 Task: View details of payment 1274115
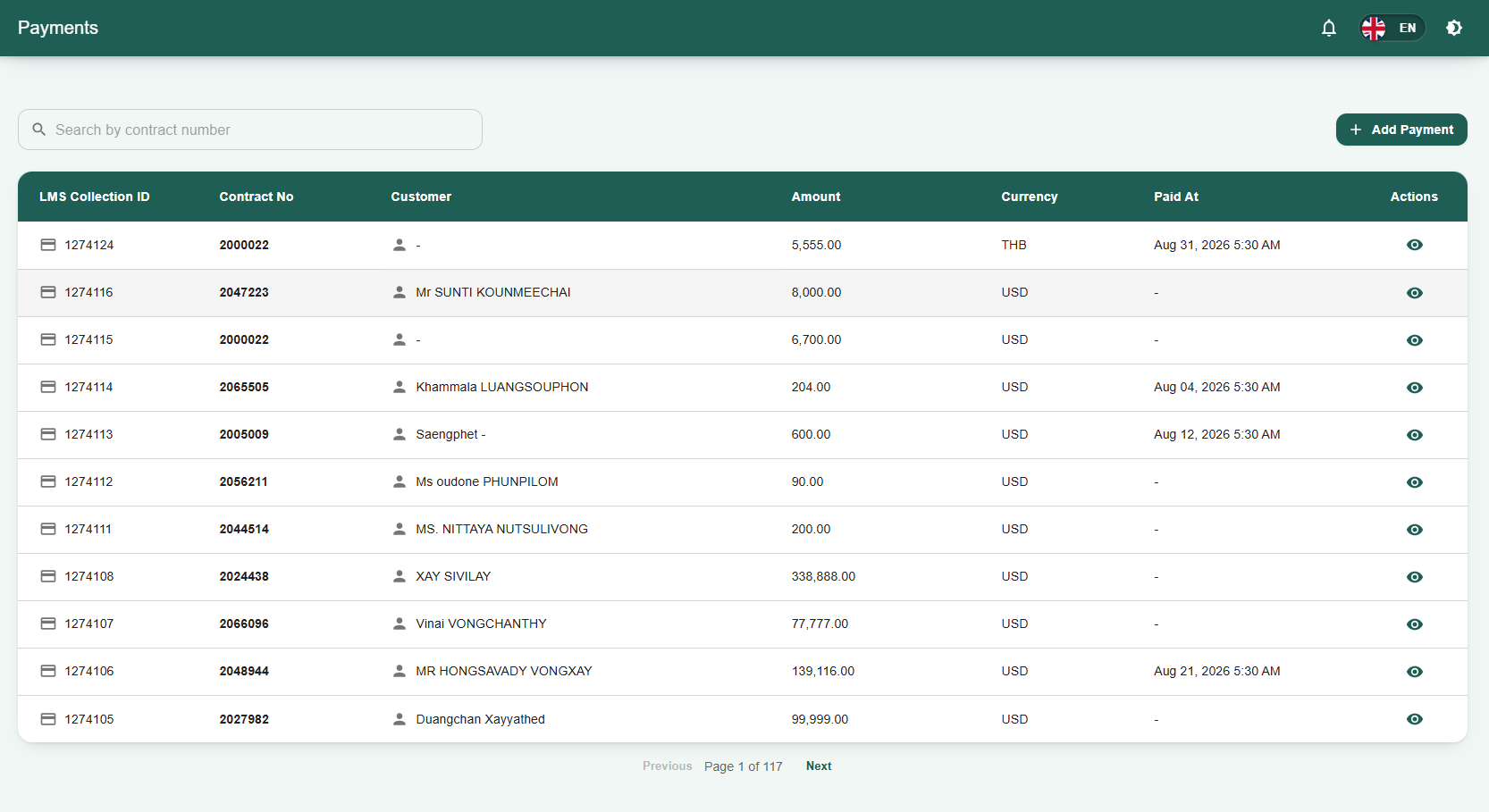point(1414,340)
